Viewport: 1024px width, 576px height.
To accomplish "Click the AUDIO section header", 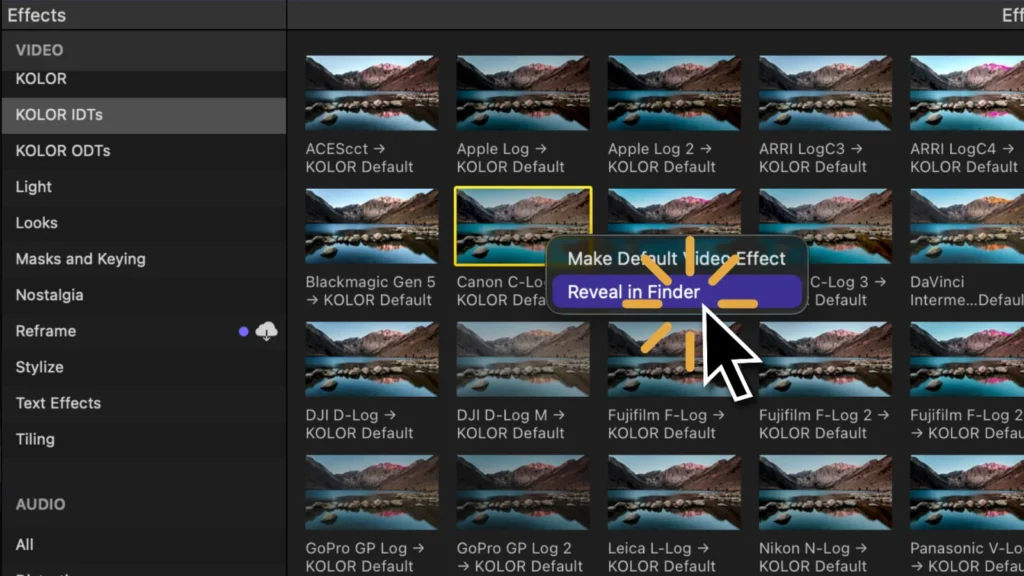I will tap(40, 504).
